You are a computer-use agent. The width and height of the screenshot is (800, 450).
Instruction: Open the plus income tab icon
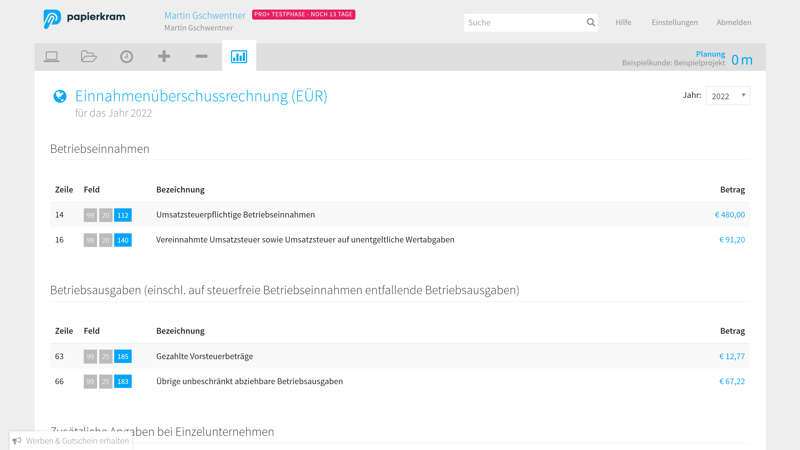point(164,57)
